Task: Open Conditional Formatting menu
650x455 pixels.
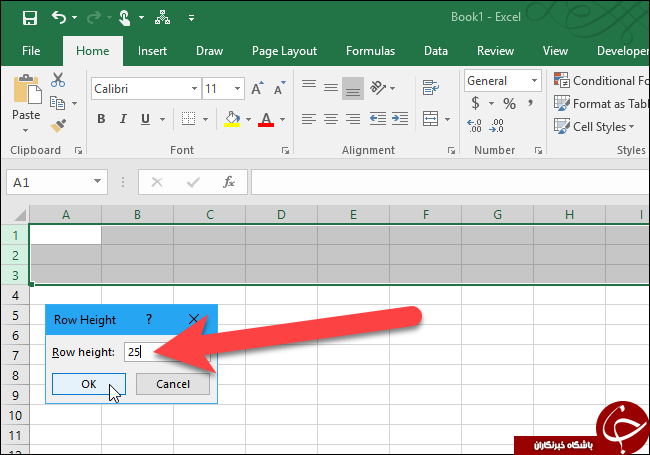Action: pos(601,80)
